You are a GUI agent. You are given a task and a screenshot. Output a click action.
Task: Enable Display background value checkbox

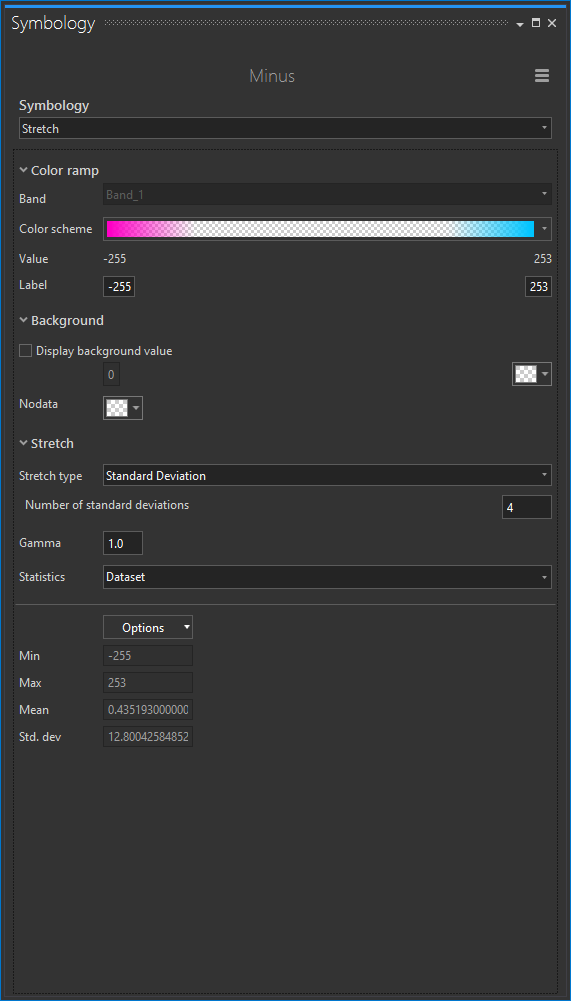point(26,350)
